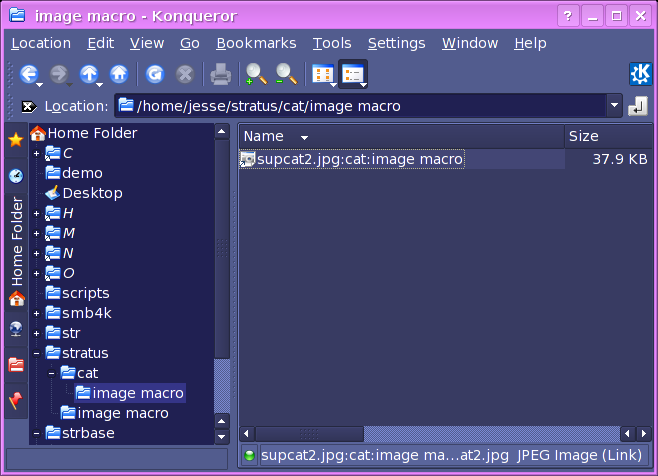Screen dimensions: 658x476
Task: Open the Location field history dropdown
Action: tap(614, 105)
